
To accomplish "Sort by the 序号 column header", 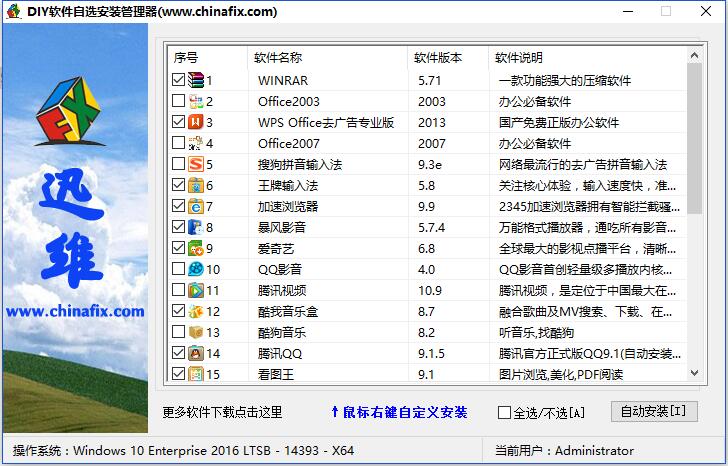I will click(x=207, y=58).
